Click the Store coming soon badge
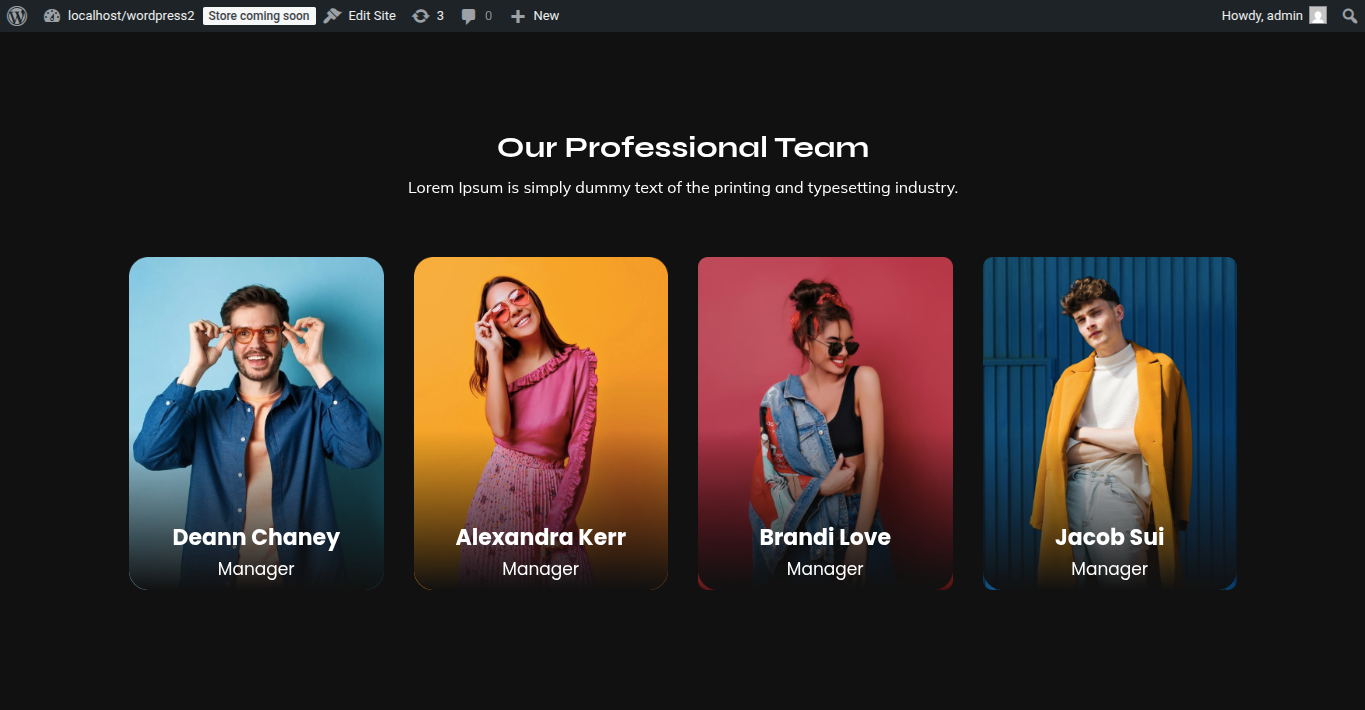Viewport: 1365px width, 710px height. coord(259,16)
